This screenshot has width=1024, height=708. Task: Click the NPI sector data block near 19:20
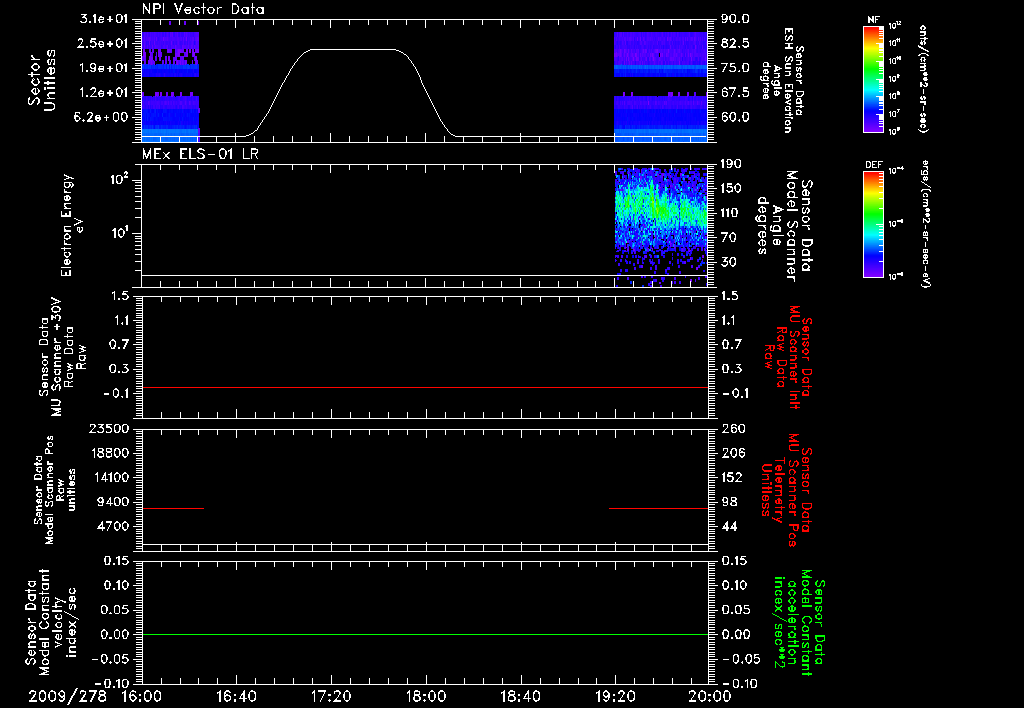(661, 85)
